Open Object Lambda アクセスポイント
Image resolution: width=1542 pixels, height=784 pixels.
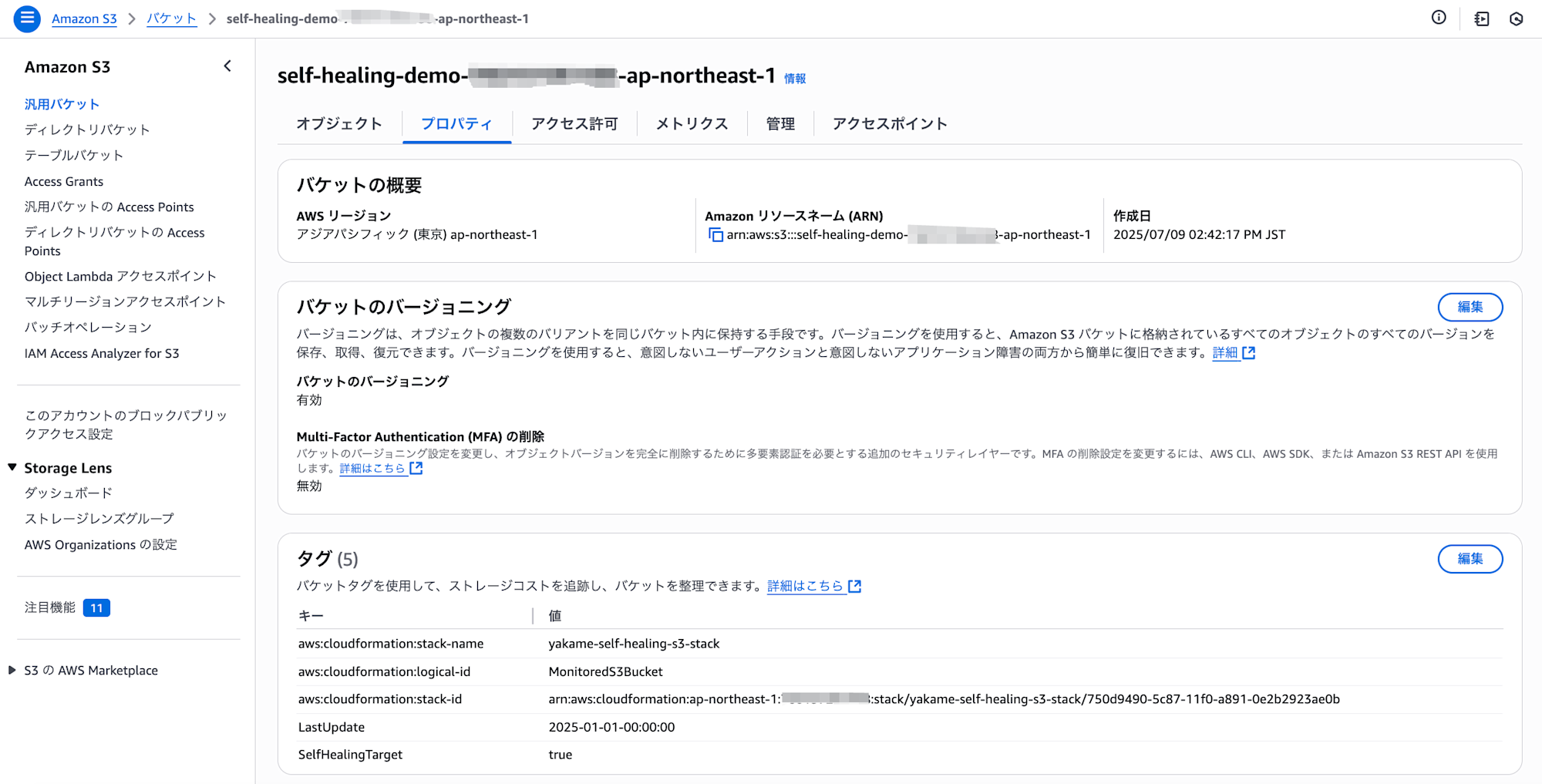pyautogui.click(x=120, y=276)
